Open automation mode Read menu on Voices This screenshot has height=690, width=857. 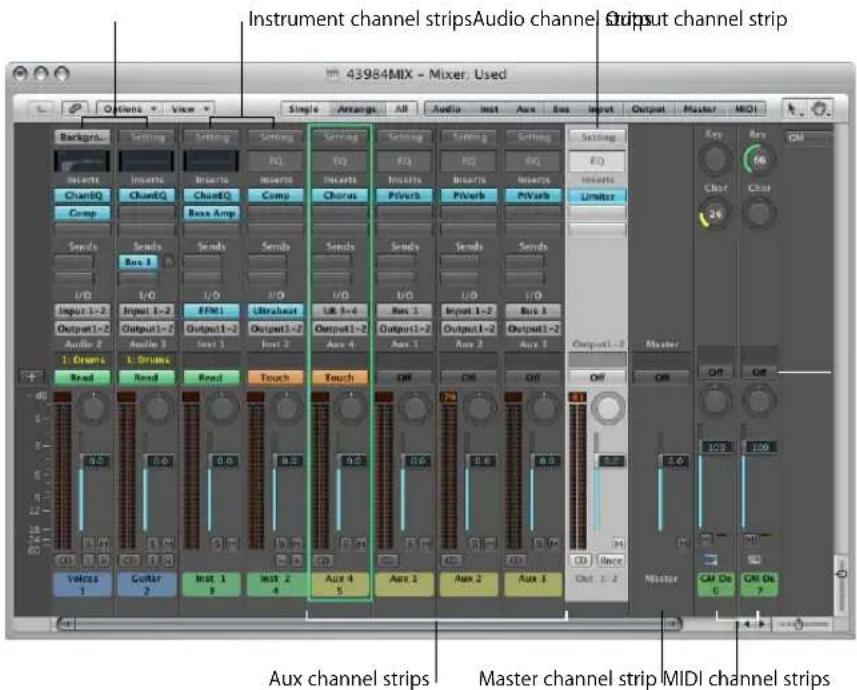point(82,377)
